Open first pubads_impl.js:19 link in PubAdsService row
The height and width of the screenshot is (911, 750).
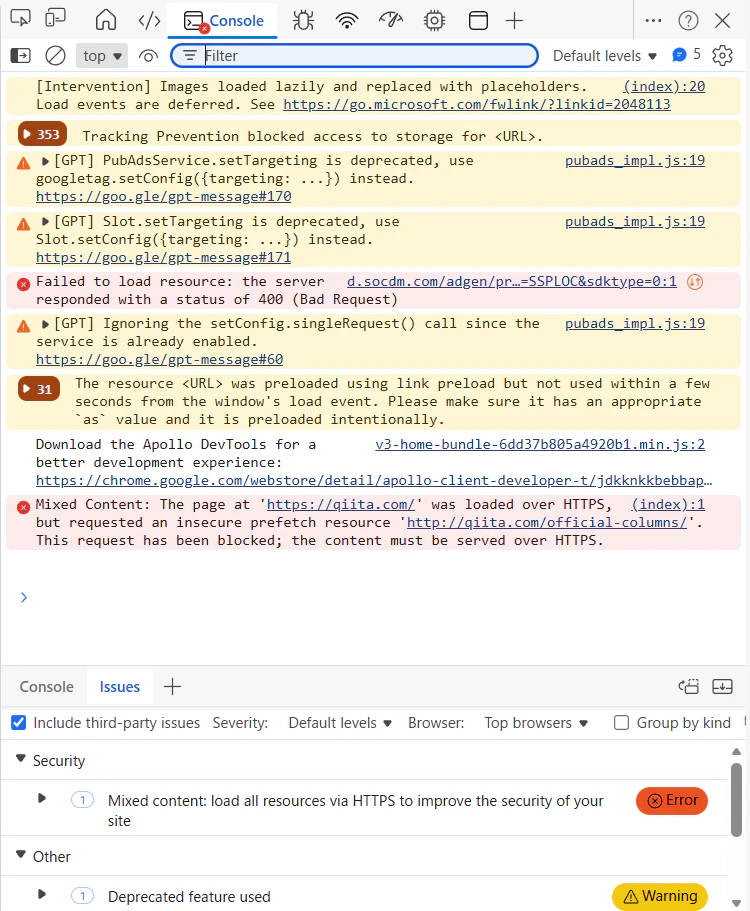coord(635,161)
